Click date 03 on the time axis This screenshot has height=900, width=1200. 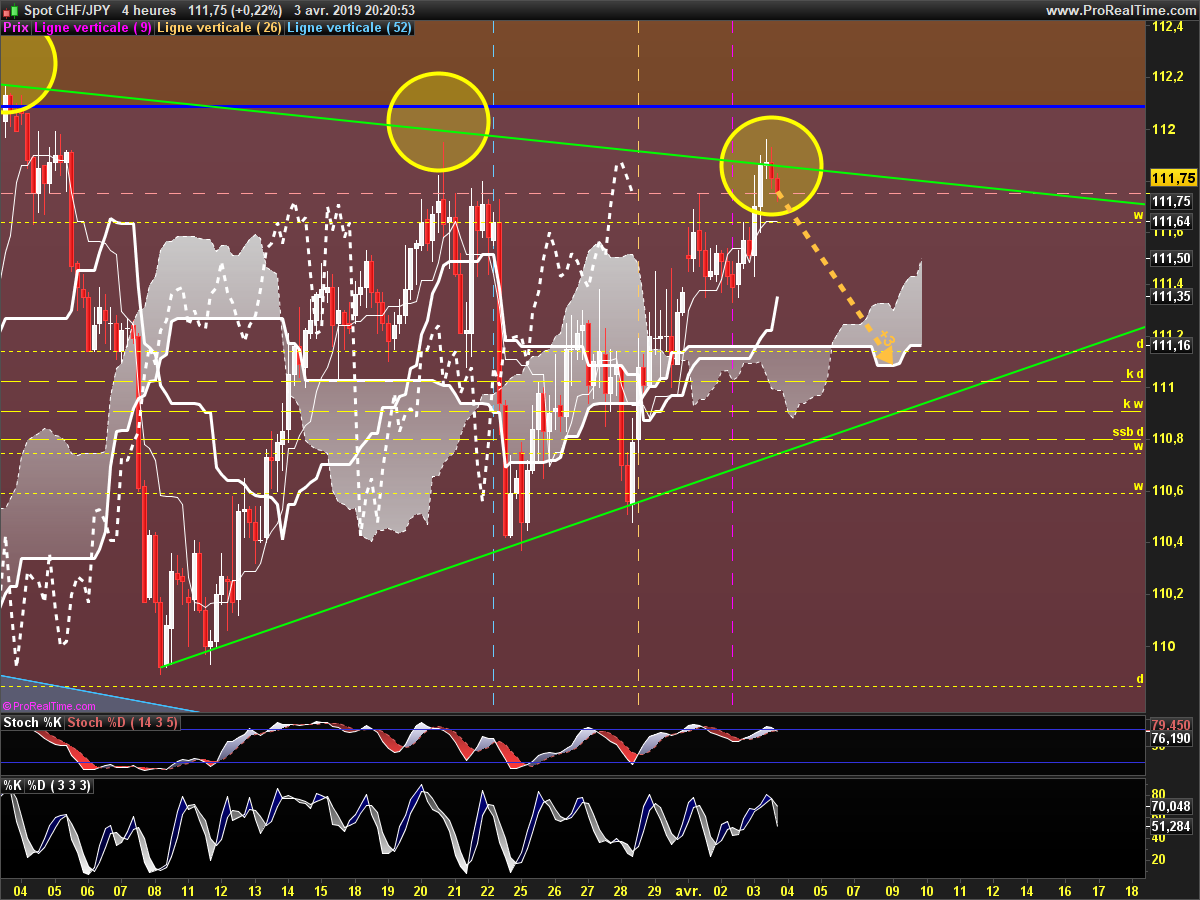[755, 889]
